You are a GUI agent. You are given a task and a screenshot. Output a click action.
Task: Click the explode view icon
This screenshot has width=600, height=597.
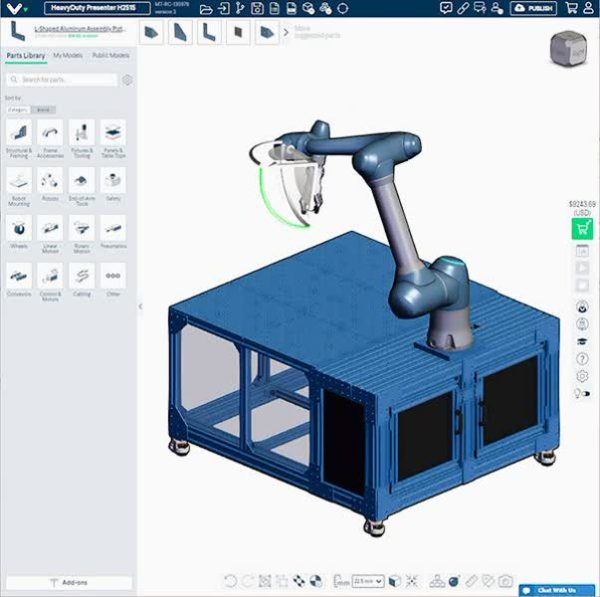pyautogui.click(x=412, y=581)
